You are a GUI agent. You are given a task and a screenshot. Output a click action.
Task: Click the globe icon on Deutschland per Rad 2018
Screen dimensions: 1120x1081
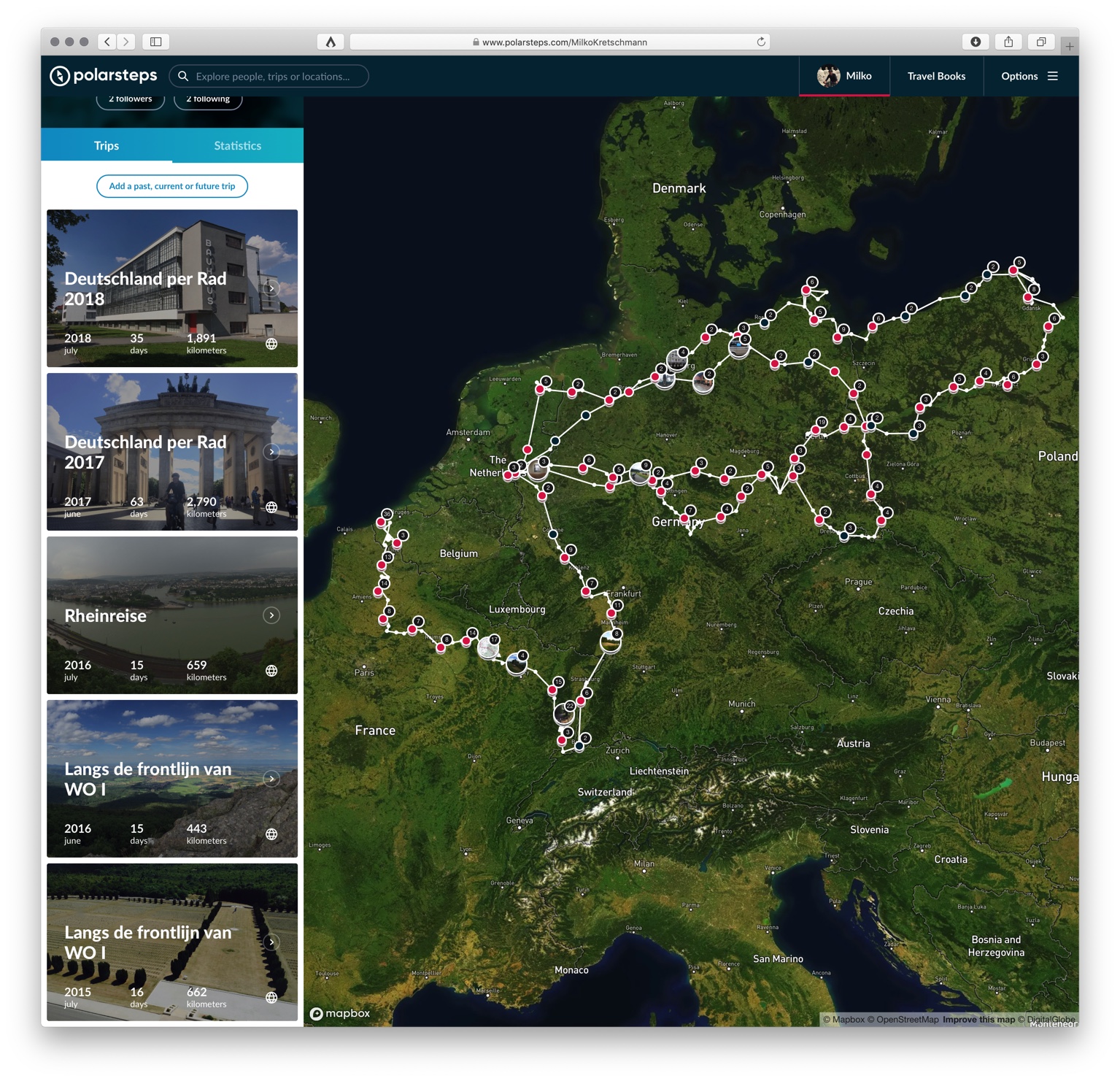click(x=271, y=344)
